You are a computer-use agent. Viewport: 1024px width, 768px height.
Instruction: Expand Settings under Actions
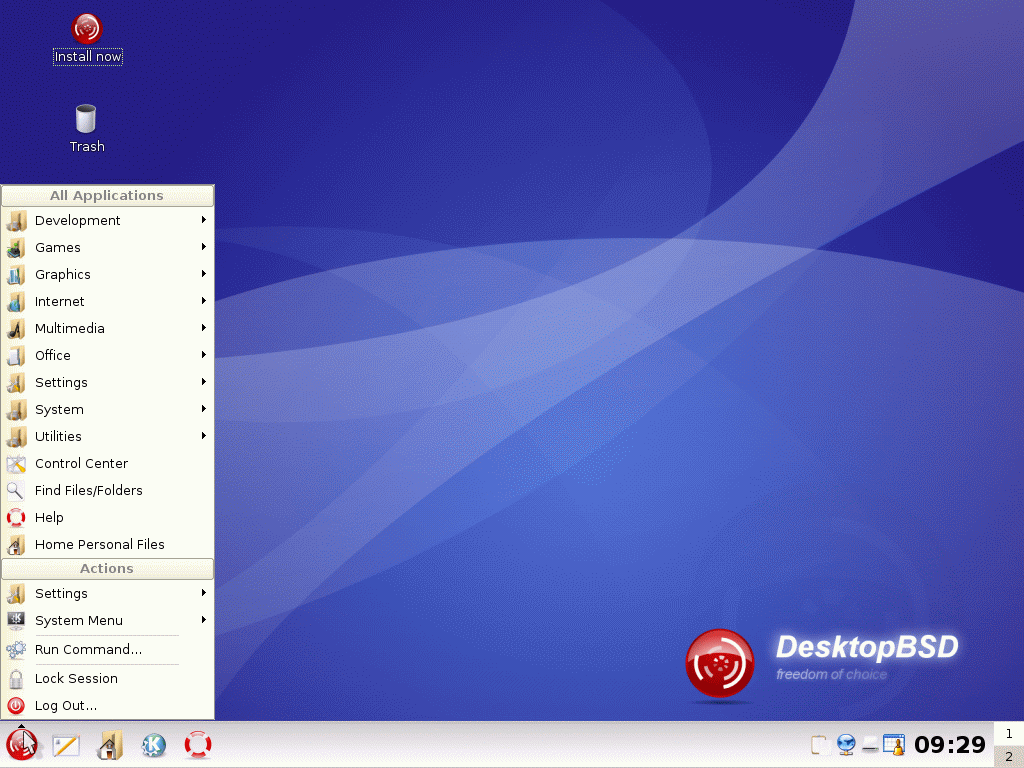pyautogui.click(x=108, y=594)
